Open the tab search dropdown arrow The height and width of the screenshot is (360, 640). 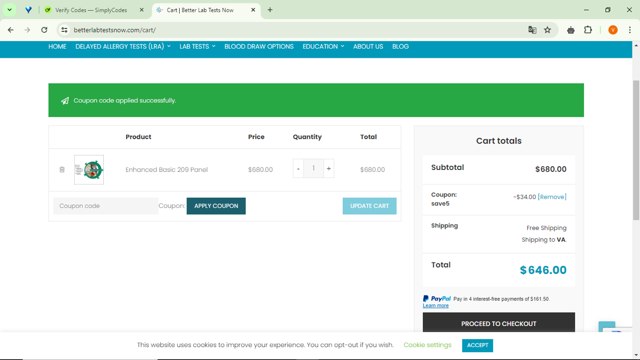pyautogui.click(x=9, y=10)
